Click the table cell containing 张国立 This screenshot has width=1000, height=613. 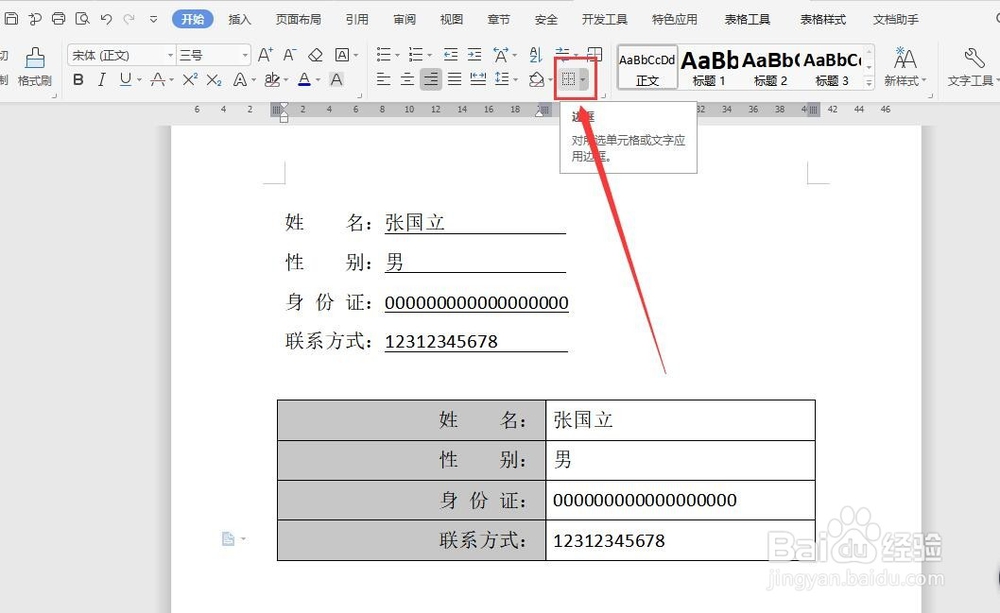680,420
